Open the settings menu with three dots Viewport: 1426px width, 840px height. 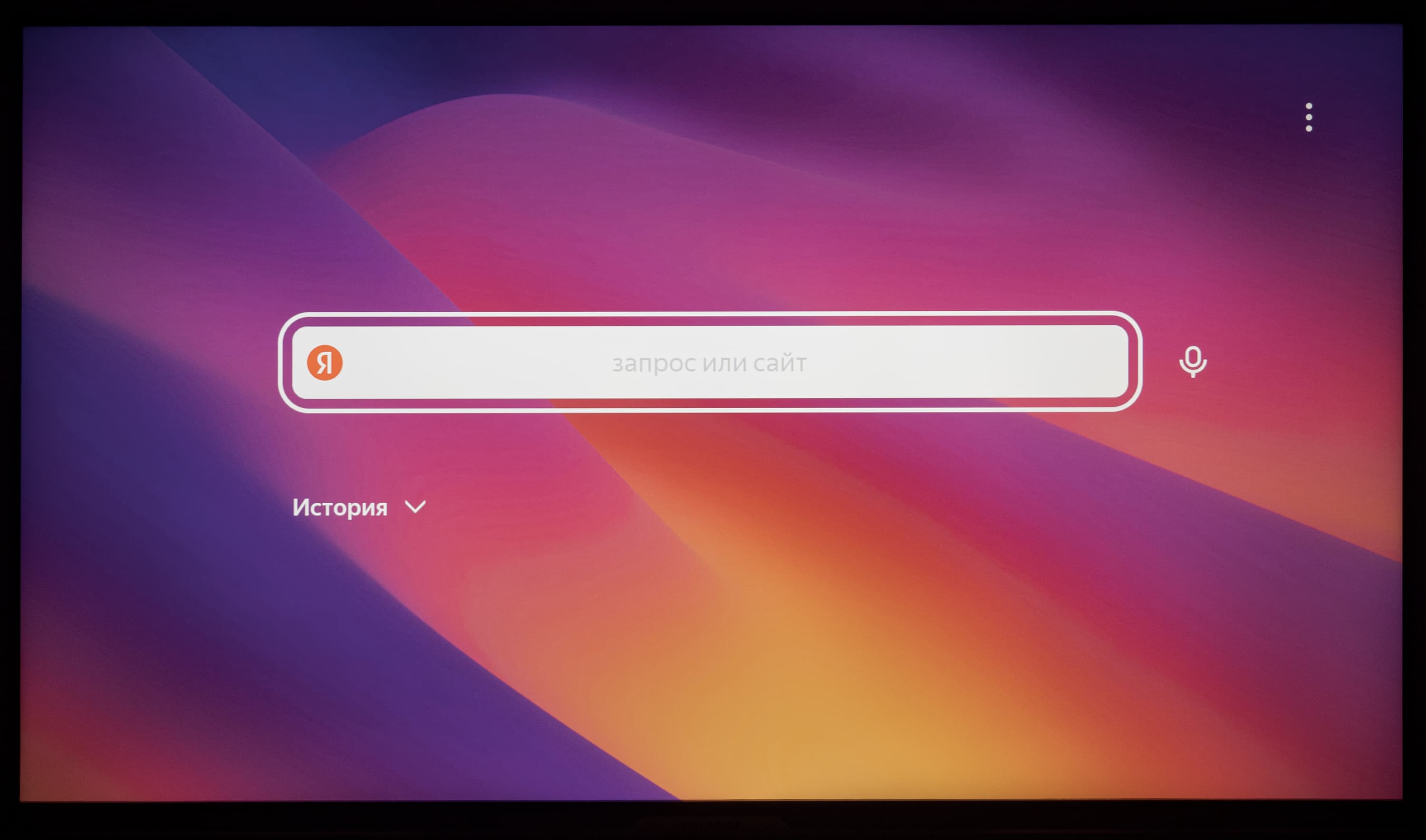(x=1308, y=117)
